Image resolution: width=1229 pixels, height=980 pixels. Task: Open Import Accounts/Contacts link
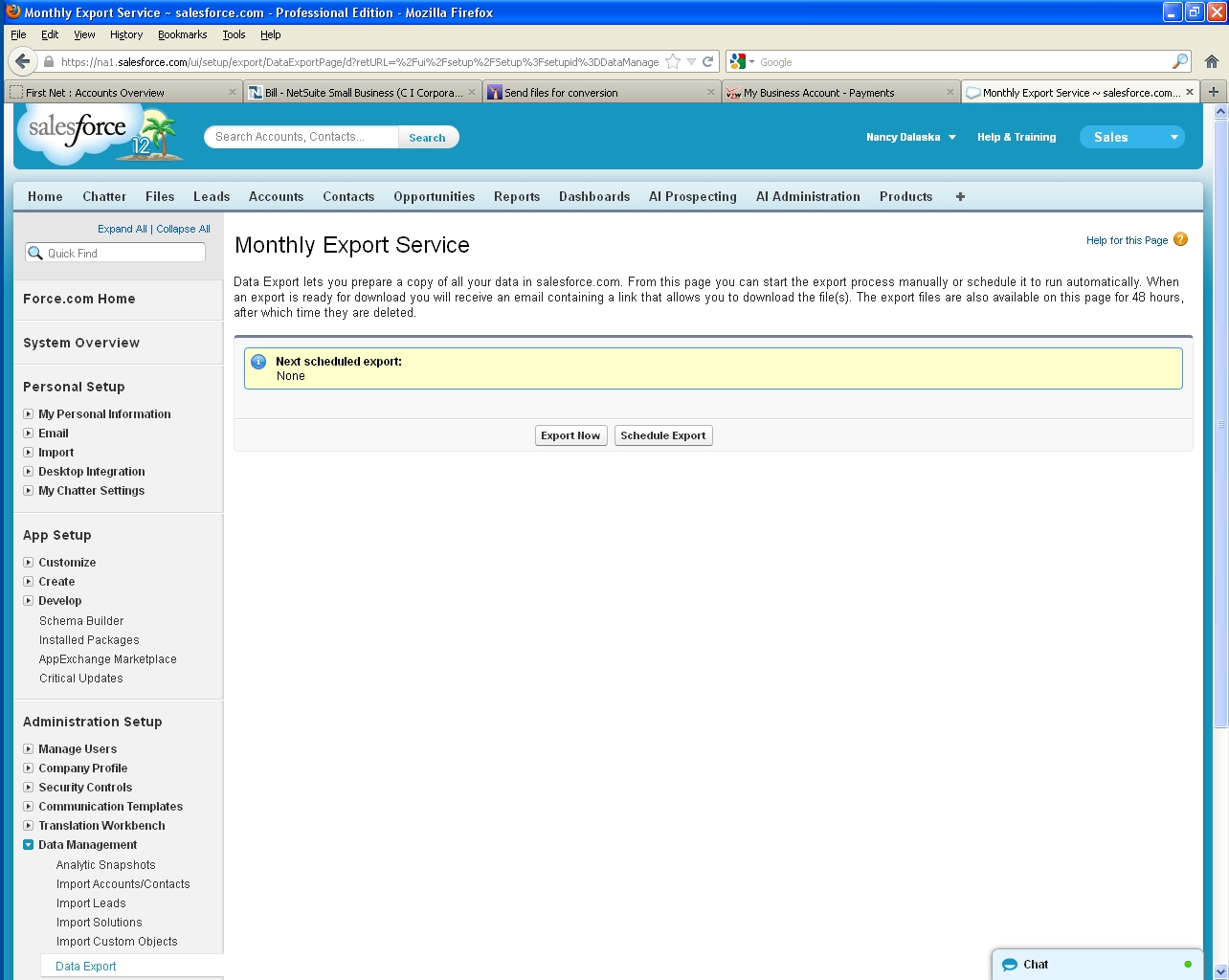pyautogui.click(x=123, y=884)
